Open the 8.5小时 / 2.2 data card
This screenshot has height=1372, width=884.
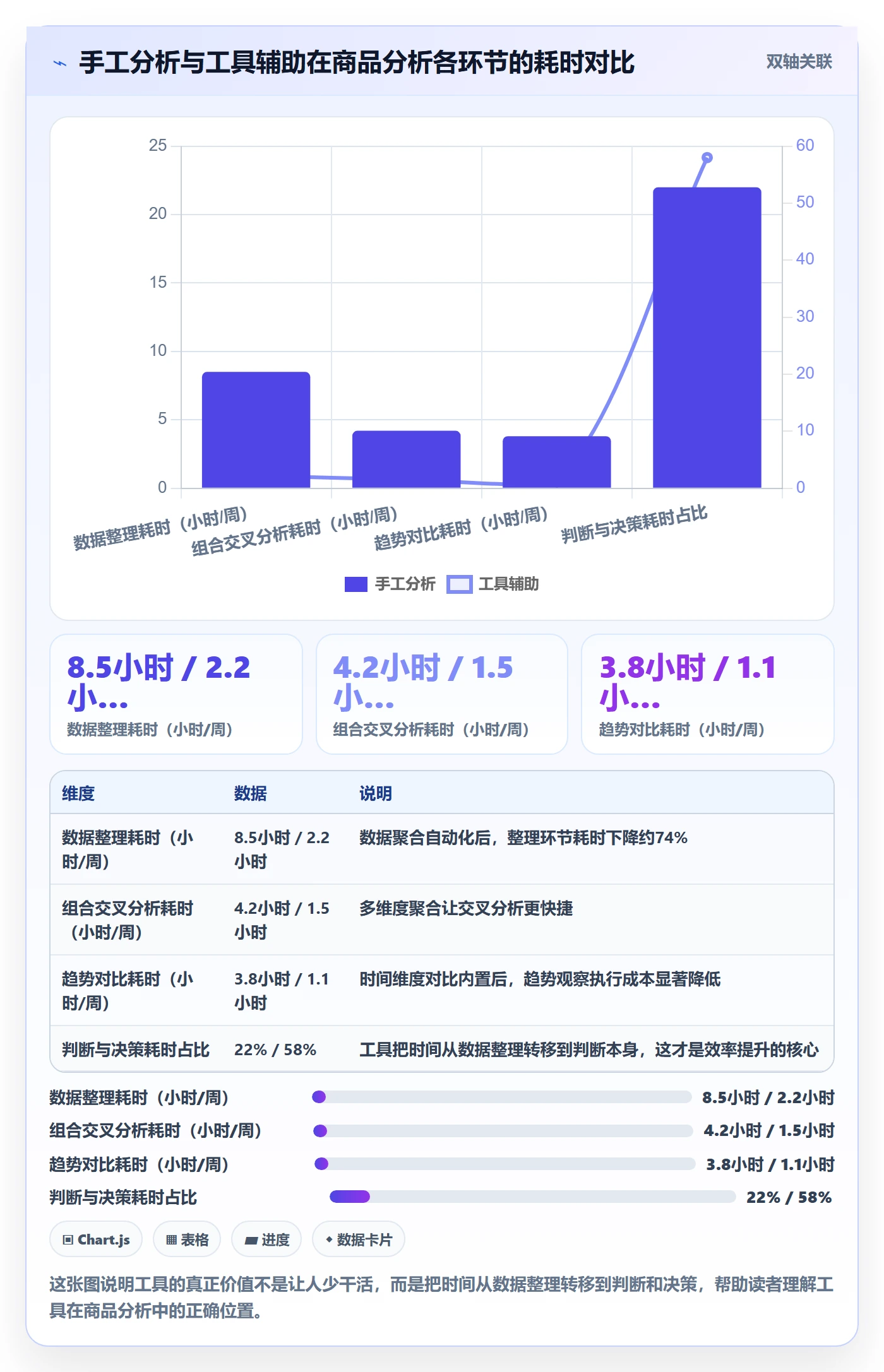click(176, 694)
